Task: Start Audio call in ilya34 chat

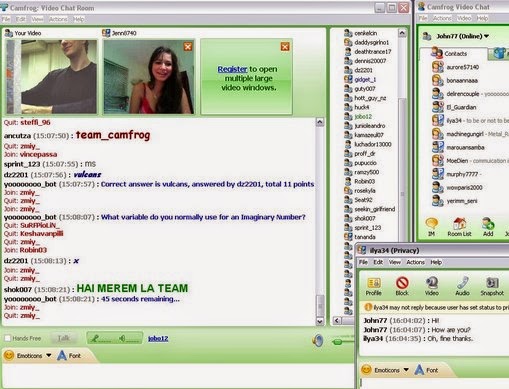Action: [x=462, y=286]
